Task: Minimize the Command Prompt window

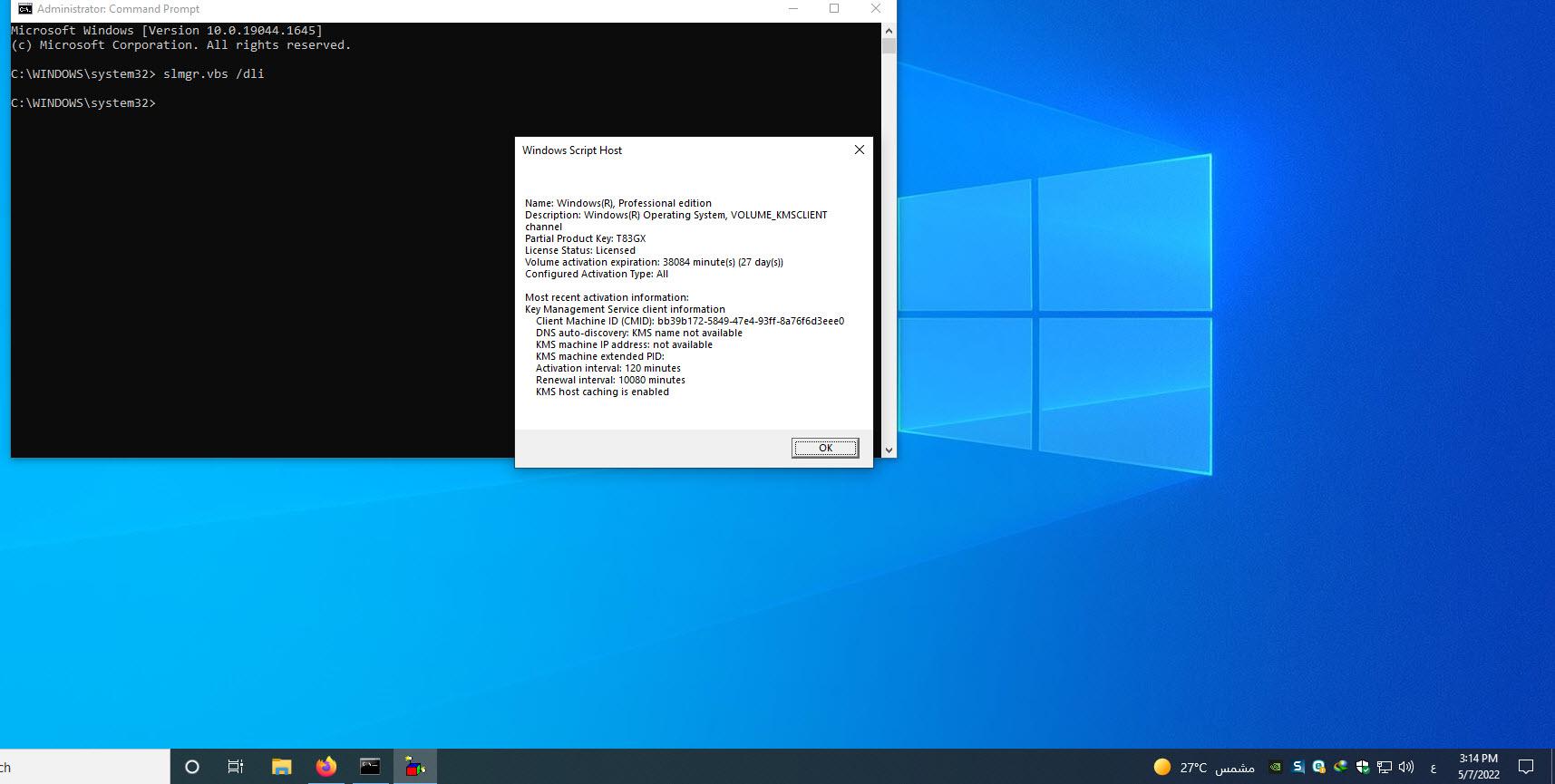Action: pyautogui.click(x=793, y=9)
